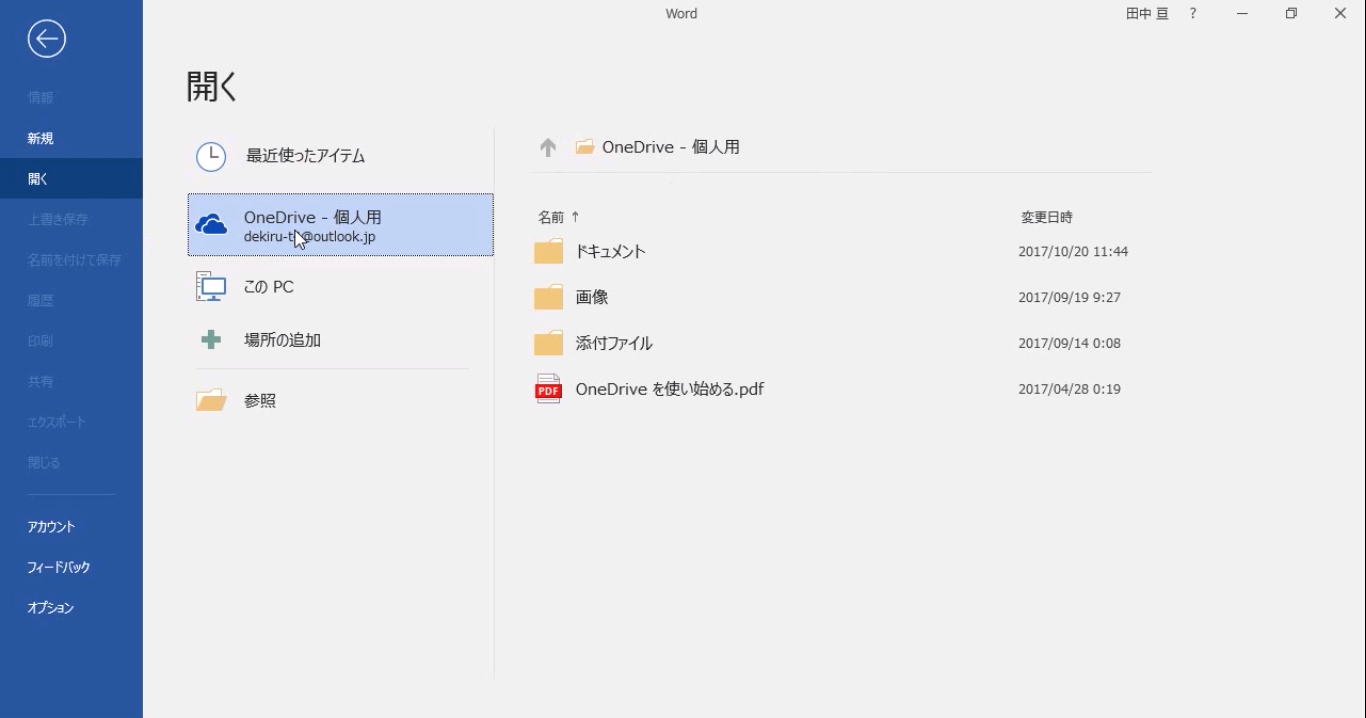Screen dimensions: 1366x718
Task: Select 共有 in the sidebar
Action: coord(71,381)
